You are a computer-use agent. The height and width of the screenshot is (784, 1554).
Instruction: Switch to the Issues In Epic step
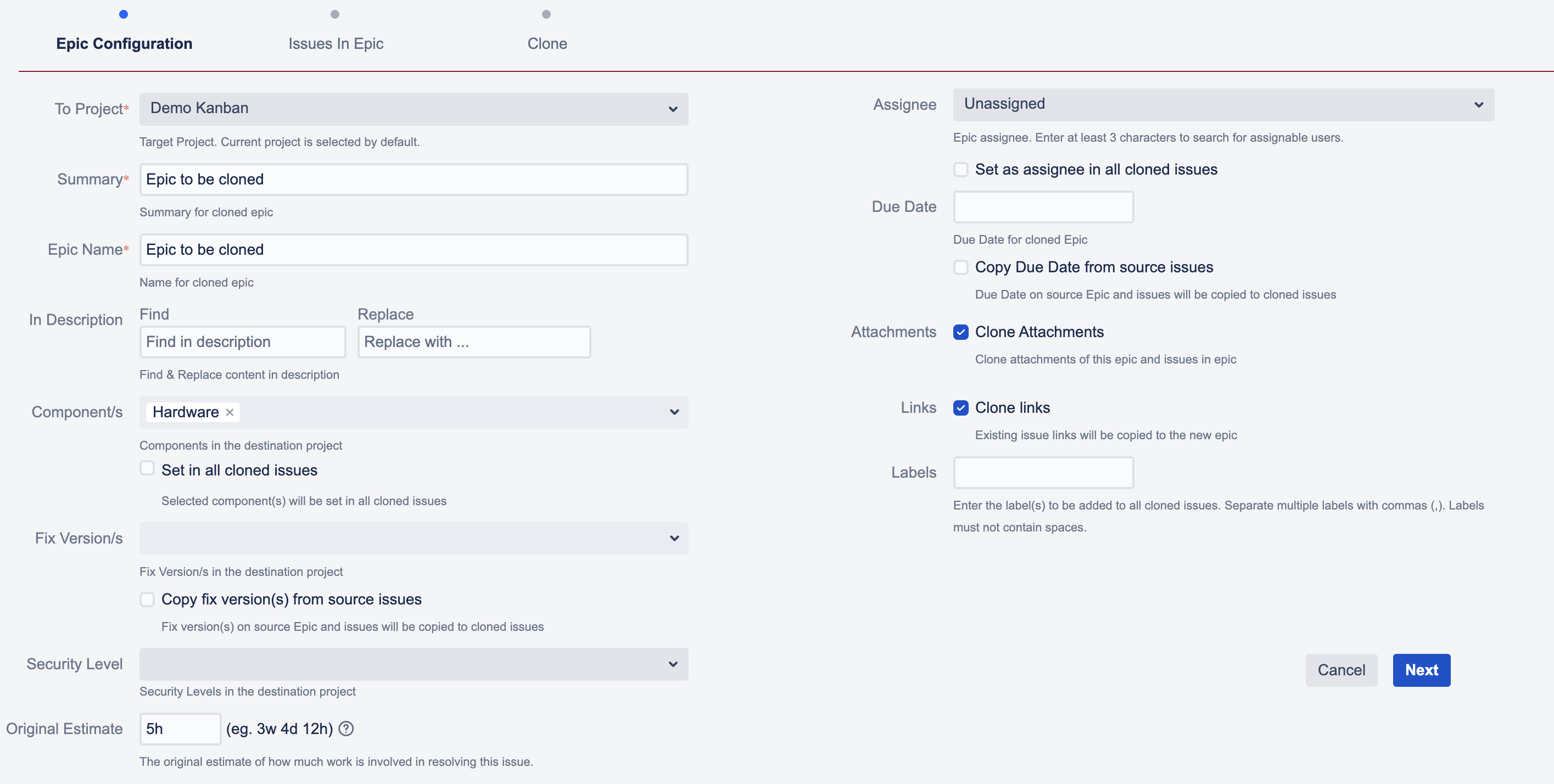click(336, 44)
